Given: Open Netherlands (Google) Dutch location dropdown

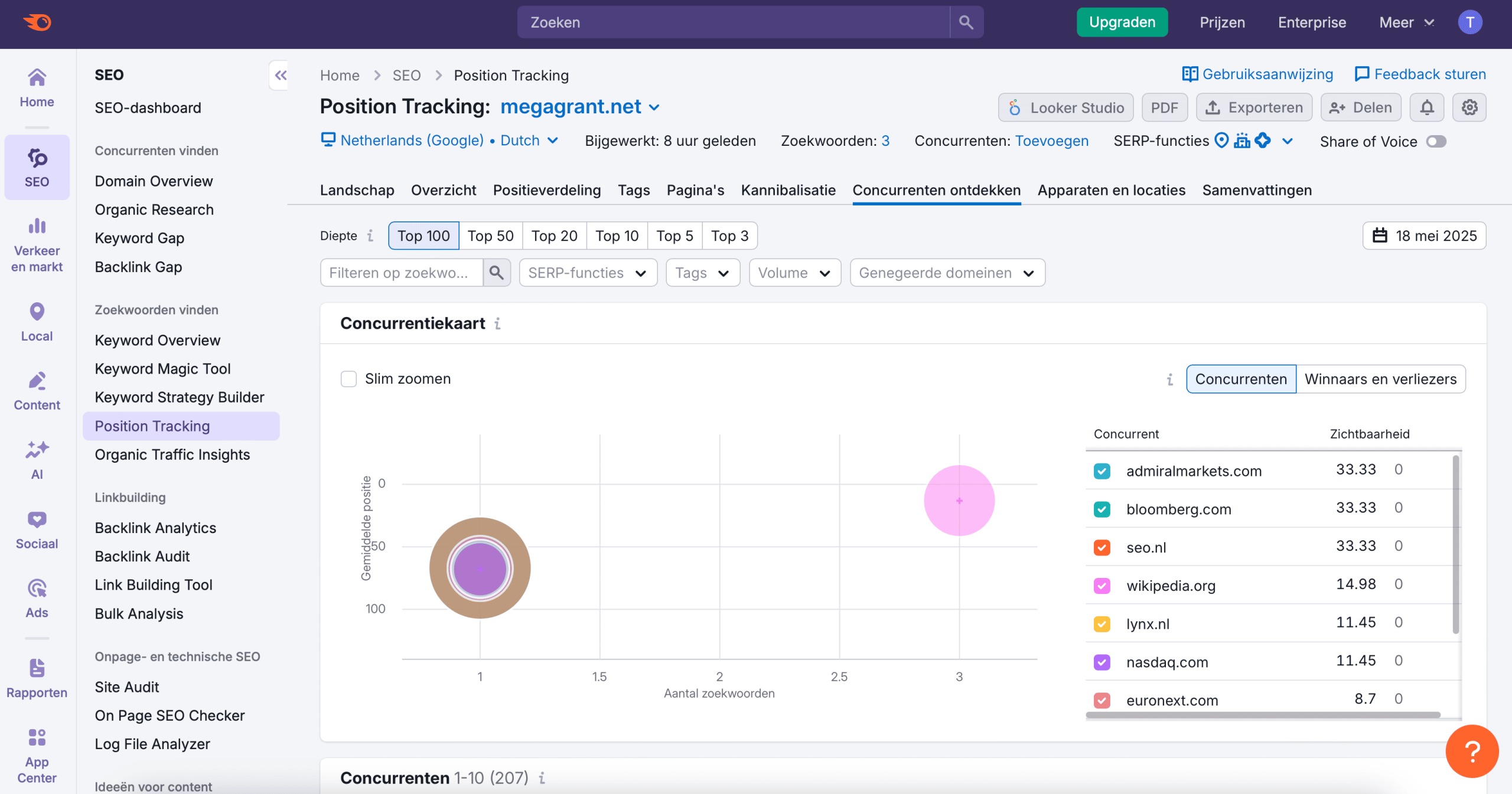Looking at the screenshot, I should click(x=439, y=140).
